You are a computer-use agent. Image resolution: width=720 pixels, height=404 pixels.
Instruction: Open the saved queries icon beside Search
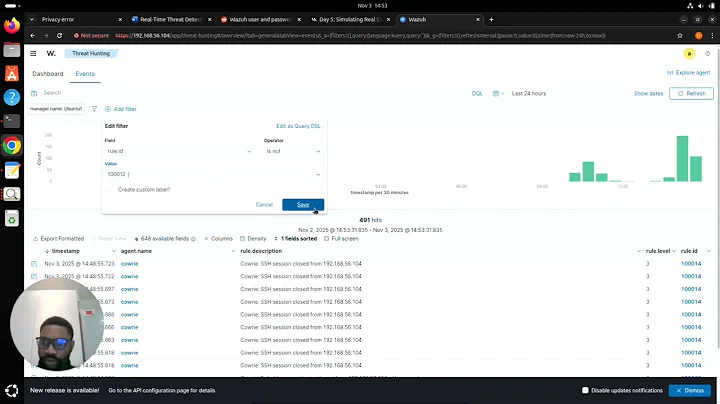[x=34, y=93]
